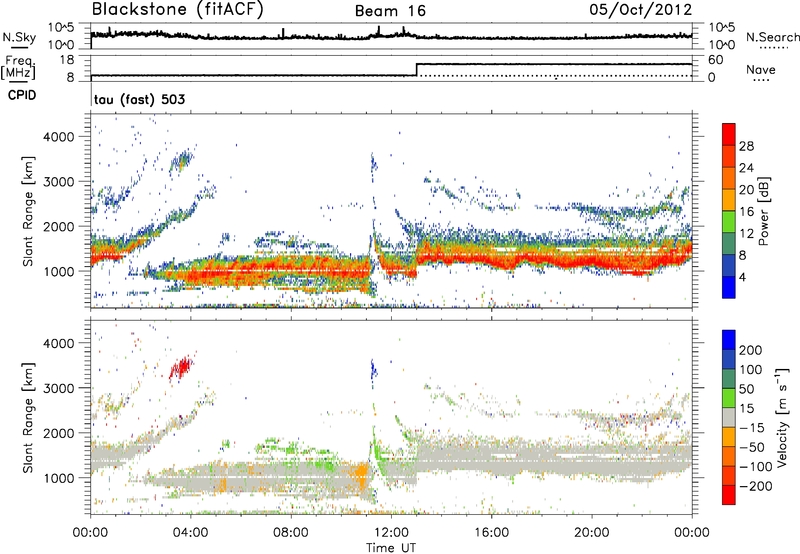Screen dimensions: 800x554
Task: Click the date "05/Oct/2012"
Action: tap(641, 10)
